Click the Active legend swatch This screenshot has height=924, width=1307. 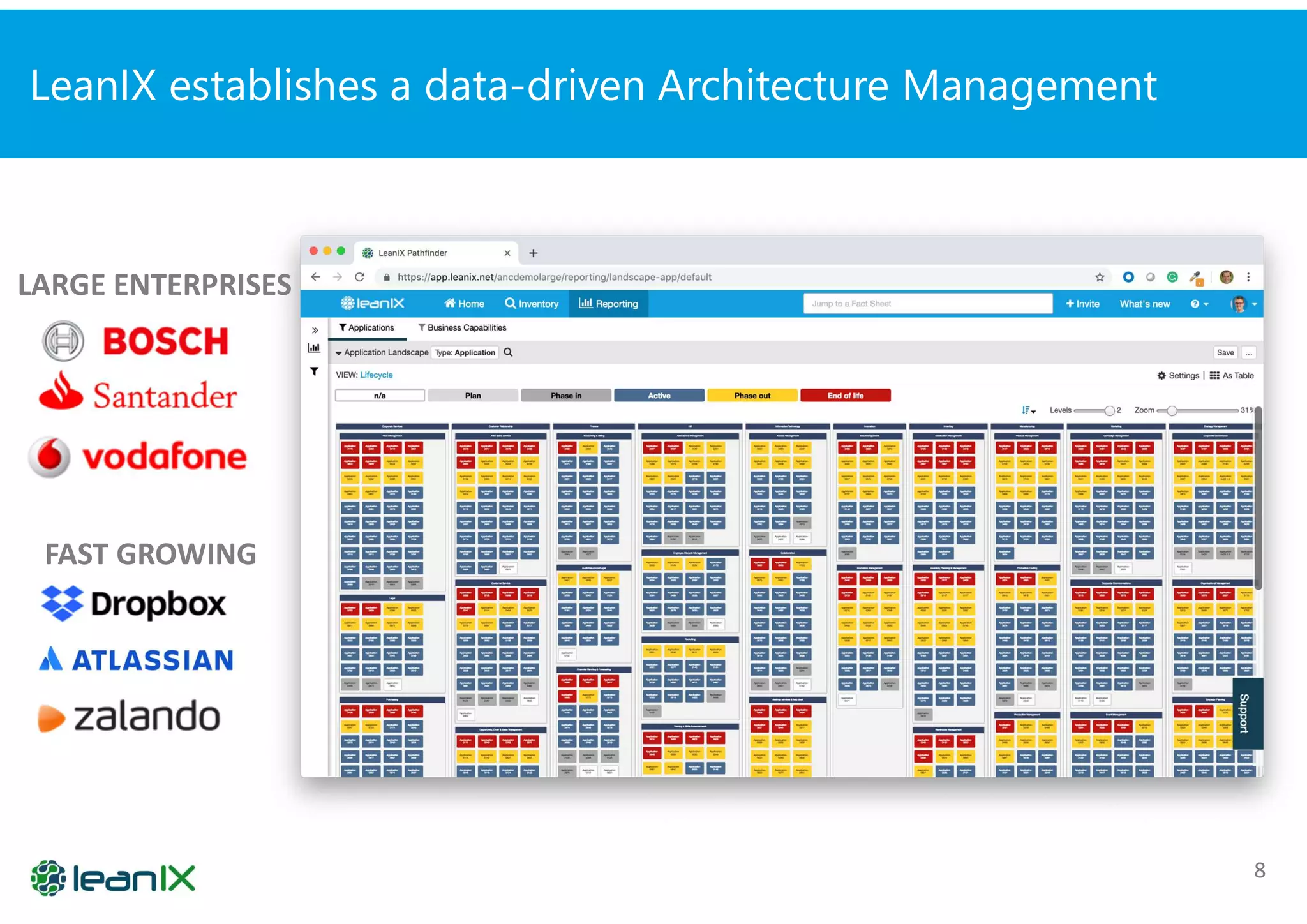pos(659,396)
